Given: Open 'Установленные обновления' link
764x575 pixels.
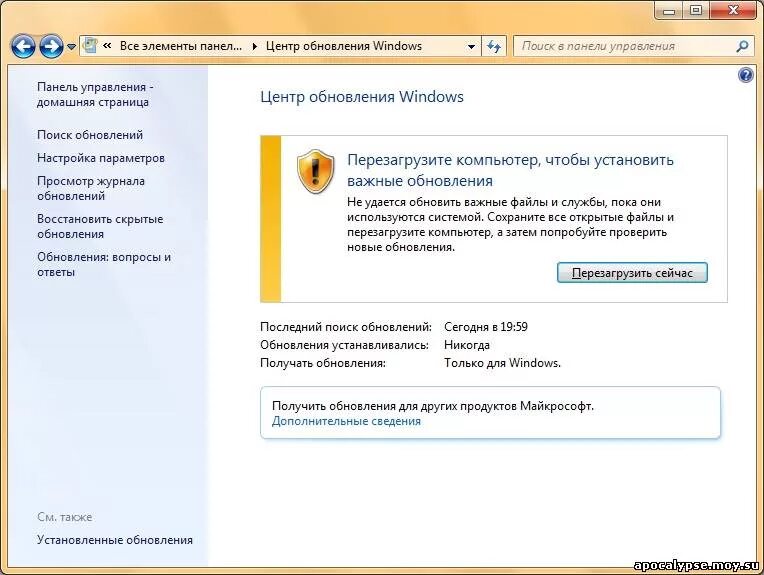Looking at the screenshot, I should click(115, 540).
